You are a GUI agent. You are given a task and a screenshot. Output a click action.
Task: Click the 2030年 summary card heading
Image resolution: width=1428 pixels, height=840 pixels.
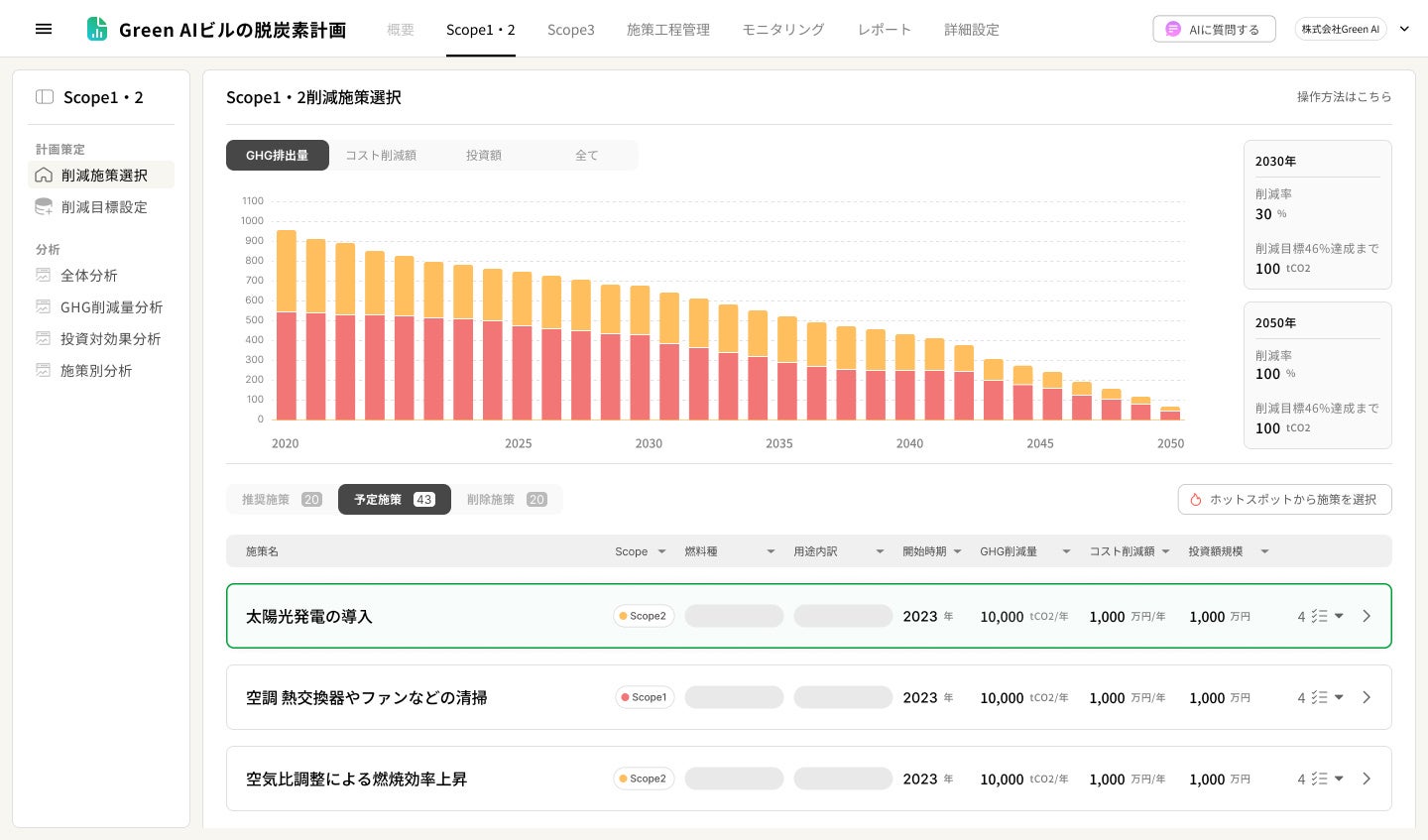(1275, 161)
